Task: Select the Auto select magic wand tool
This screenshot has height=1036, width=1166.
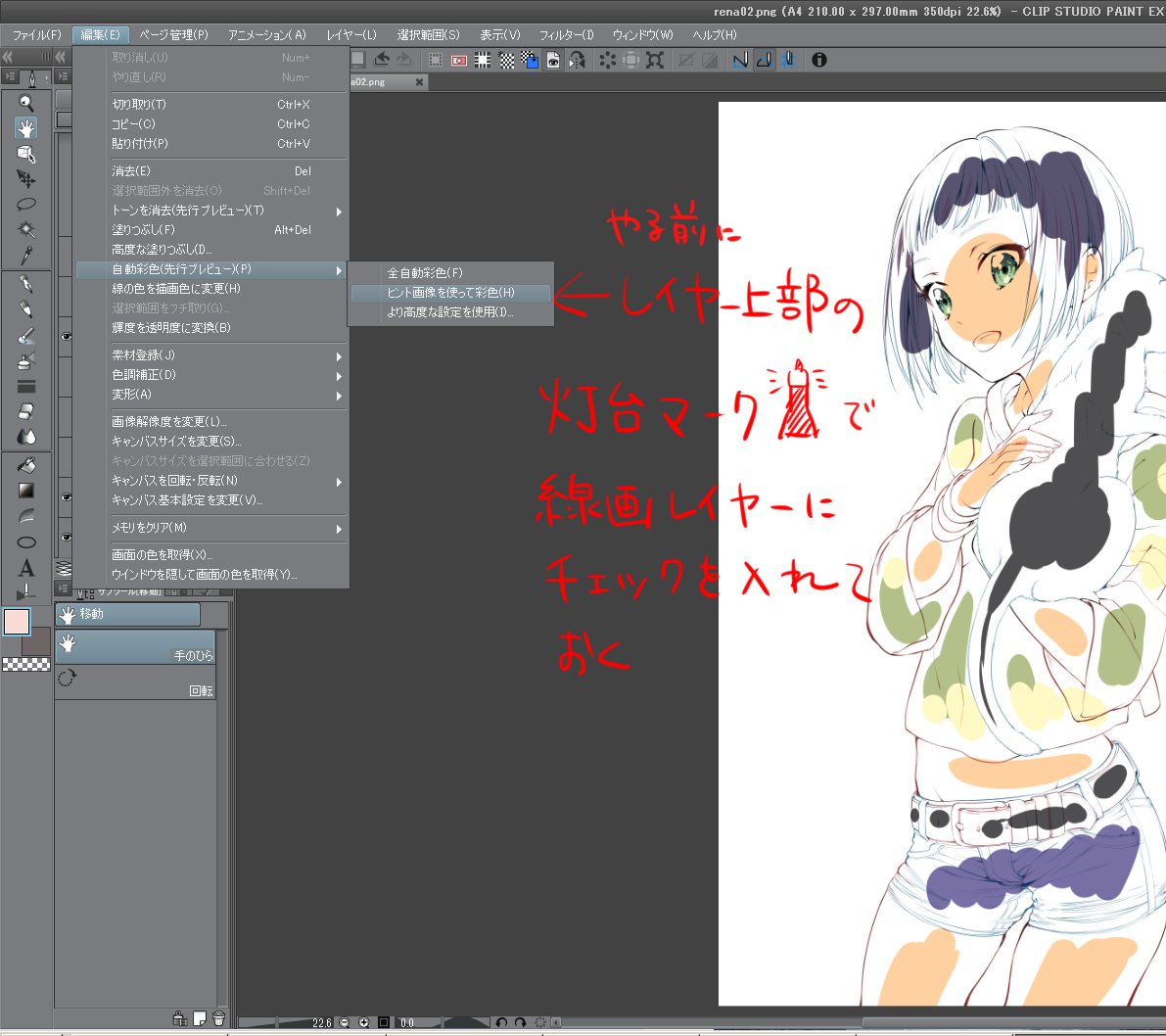Action: tap(26, 229)
